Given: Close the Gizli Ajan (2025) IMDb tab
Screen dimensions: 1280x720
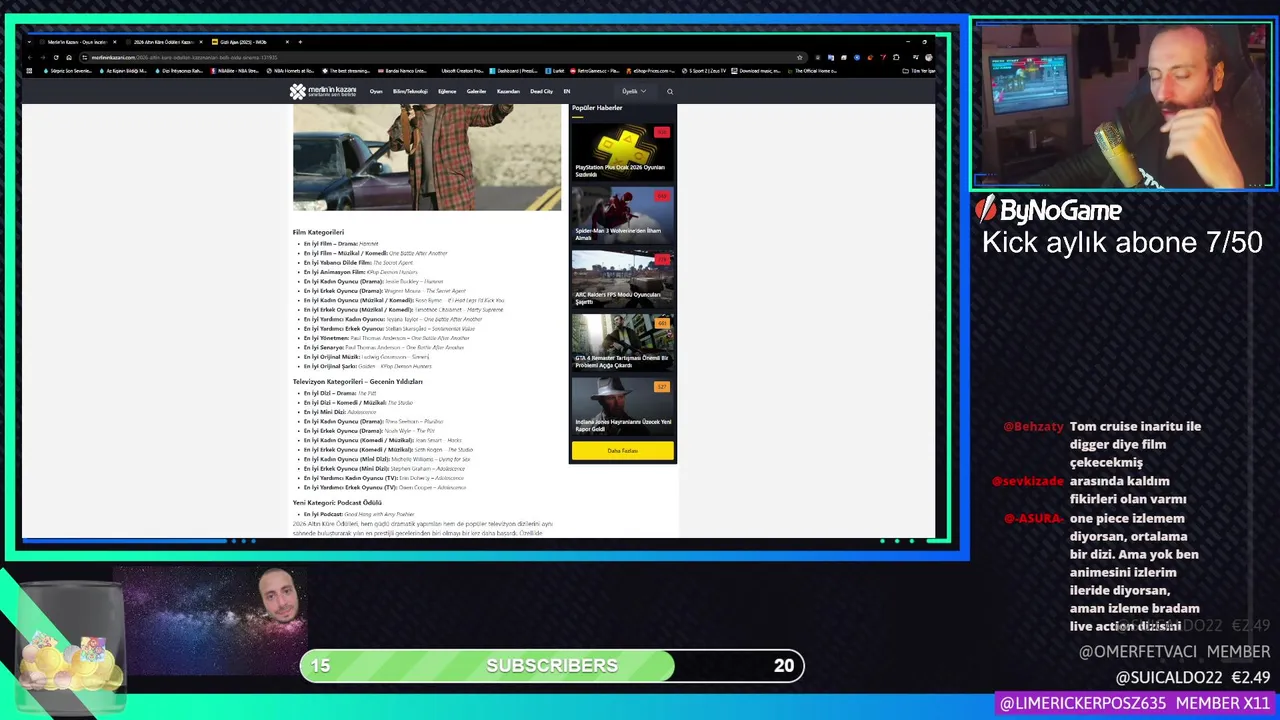Looking at the screenshot, I should 287,42.
